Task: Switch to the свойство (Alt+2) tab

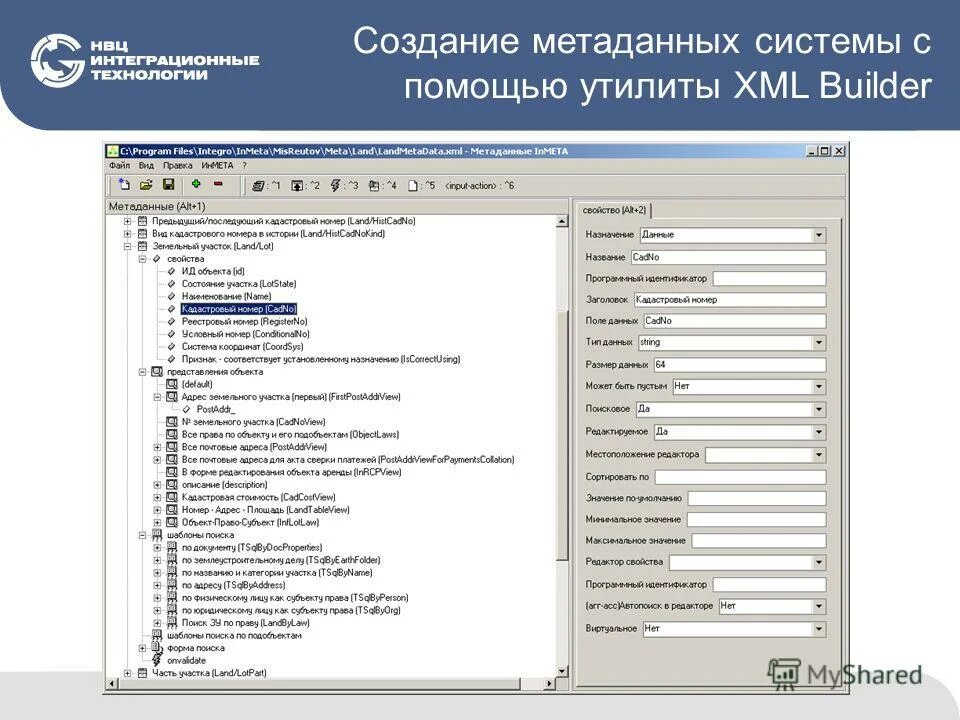Action: pos(614,211)
